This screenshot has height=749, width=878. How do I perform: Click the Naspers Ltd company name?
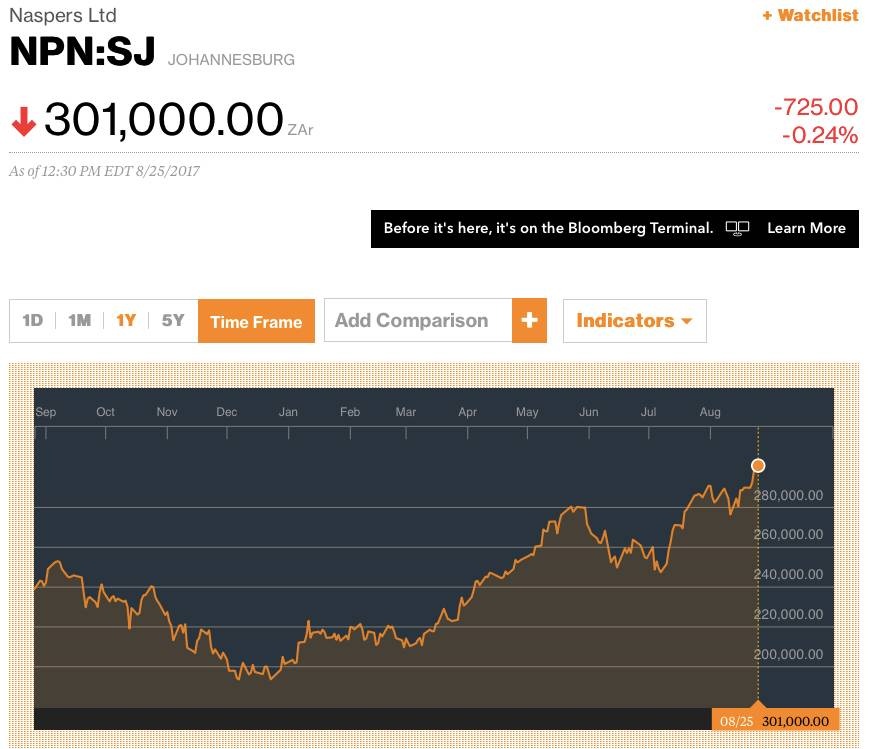tap(63, 15)
